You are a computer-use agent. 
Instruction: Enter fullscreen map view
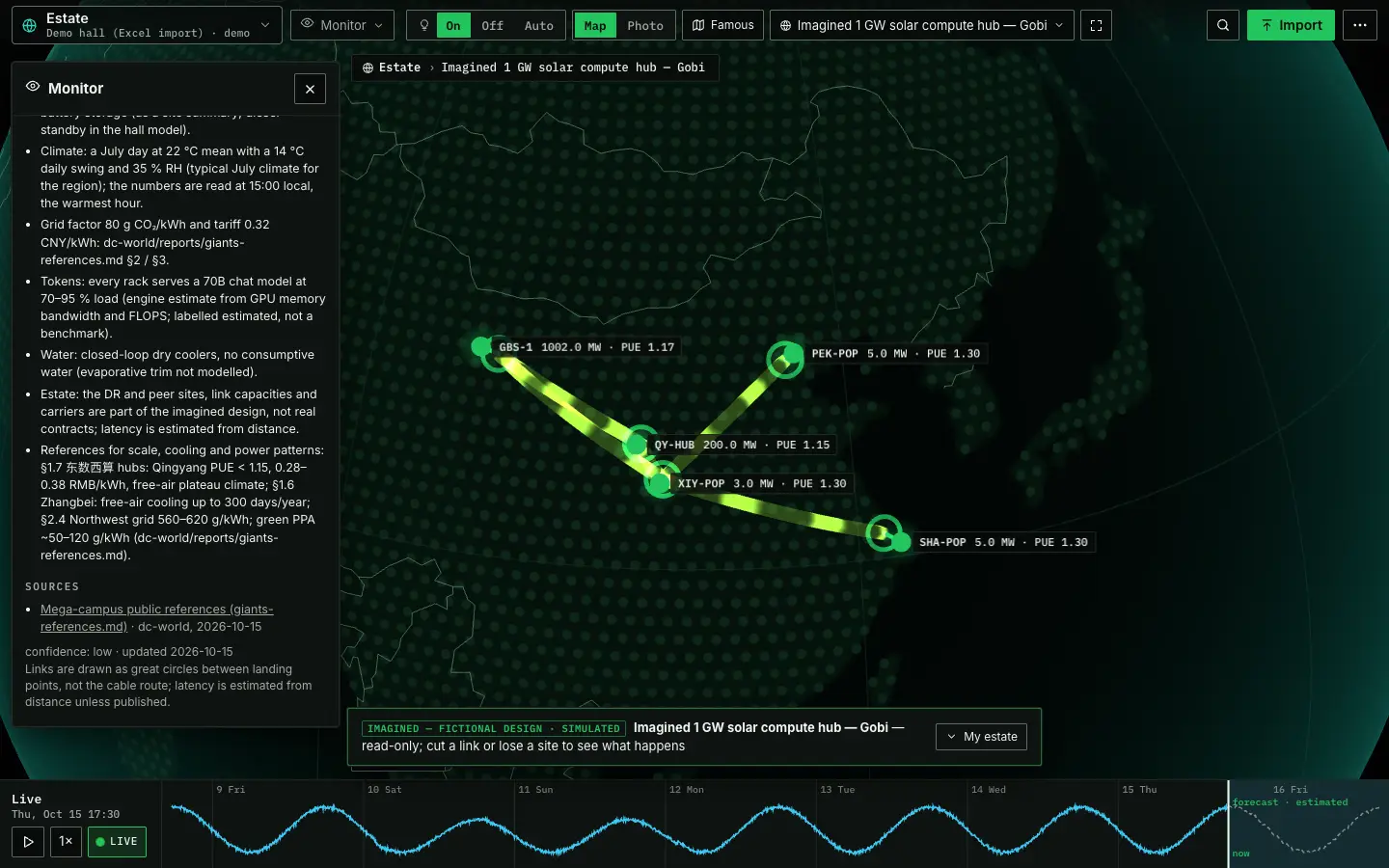point(1096,25)
